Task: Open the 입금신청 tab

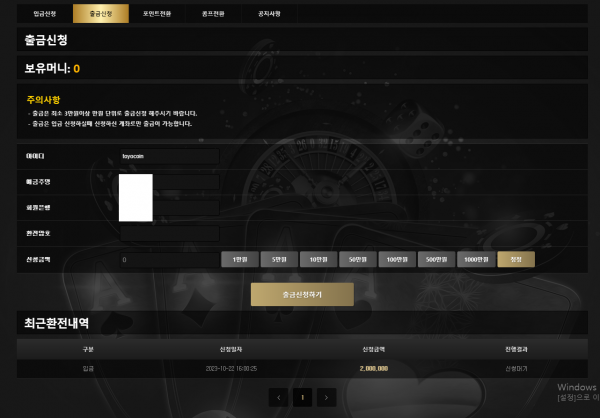Action: click(44, 14)
